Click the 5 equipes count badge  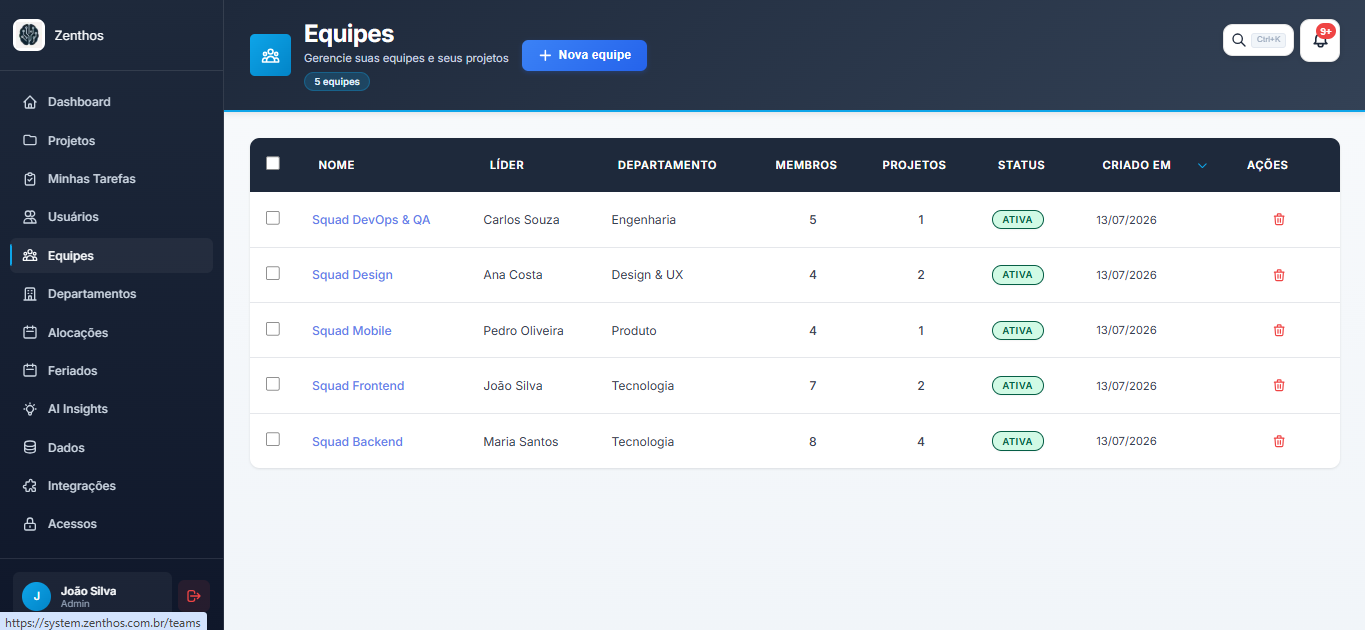point(337,82)
